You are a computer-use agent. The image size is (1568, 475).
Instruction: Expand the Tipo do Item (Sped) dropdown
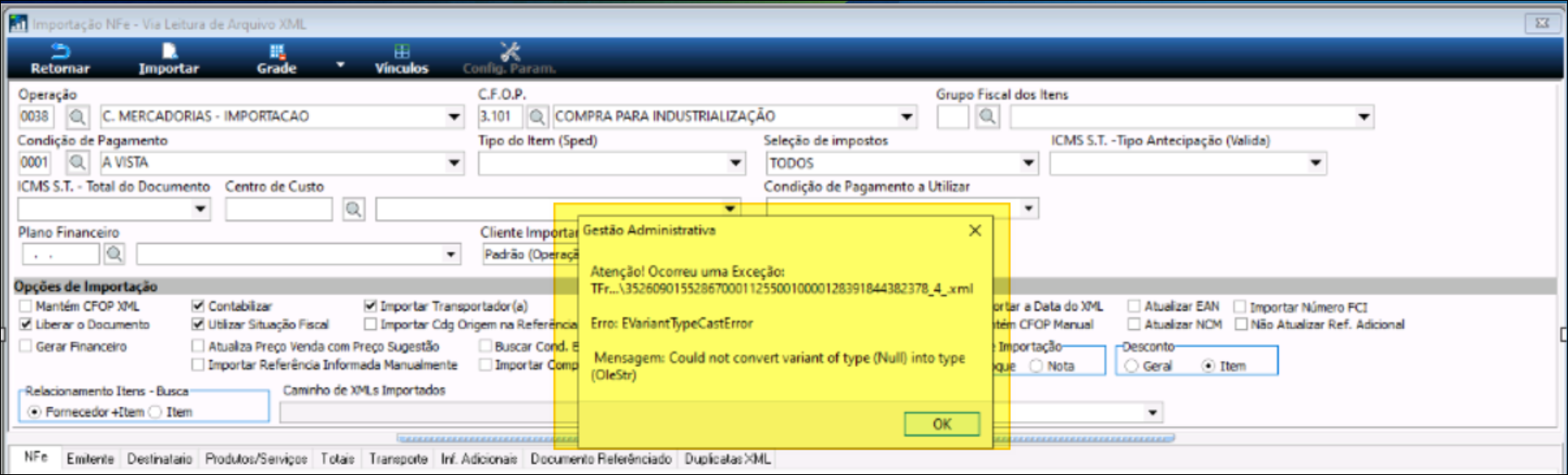736,163
